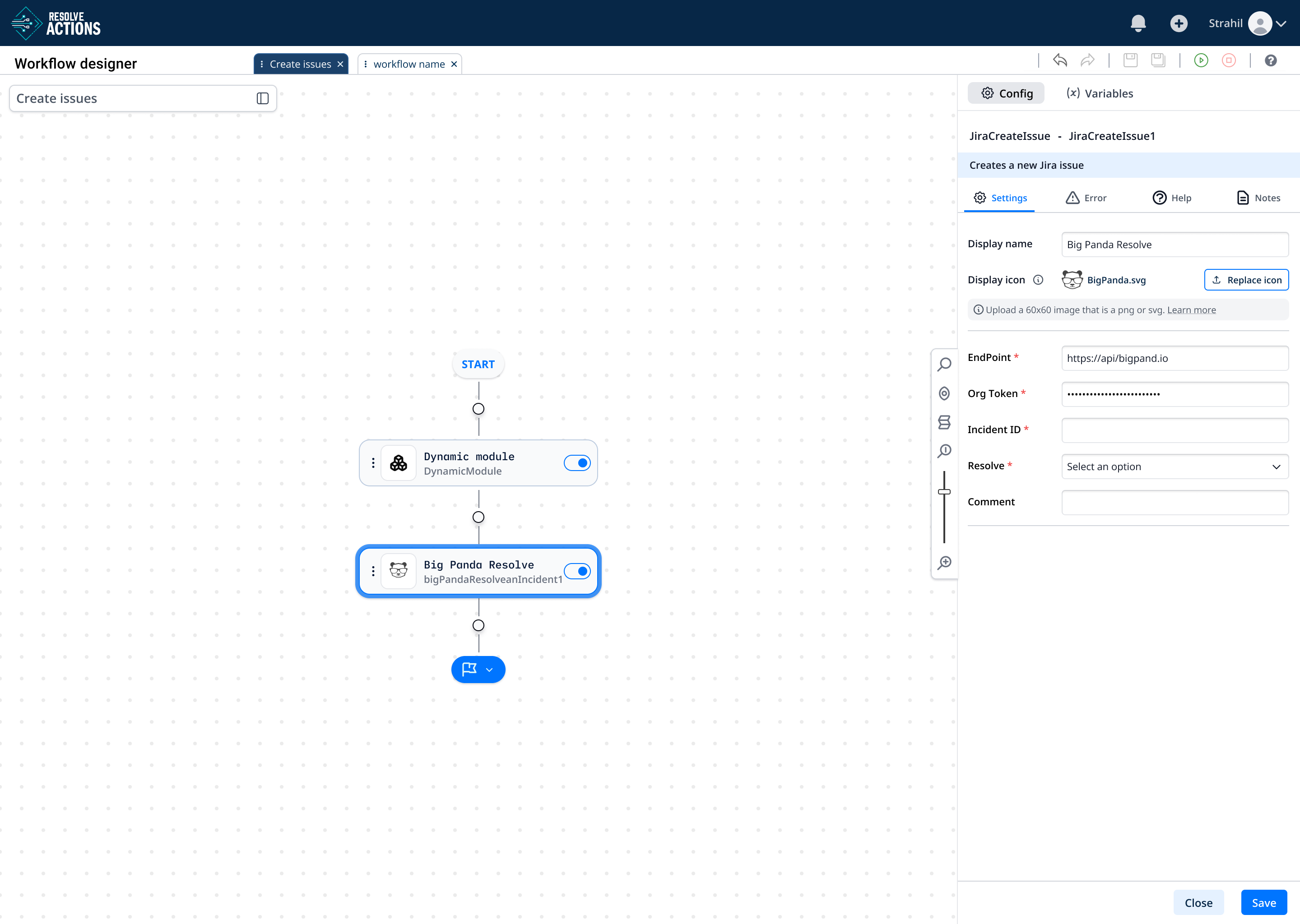
Task: Switch to the Variables tab
Action: (1100, 93)
